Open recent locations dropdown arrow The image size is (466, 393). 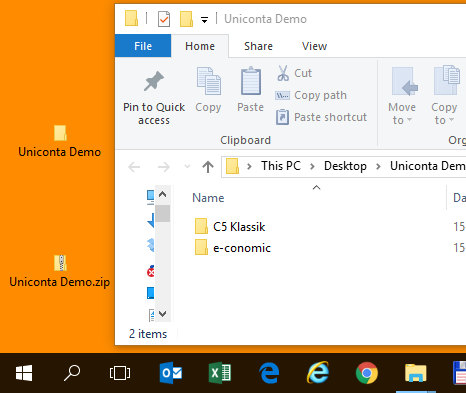click(188, 167)
